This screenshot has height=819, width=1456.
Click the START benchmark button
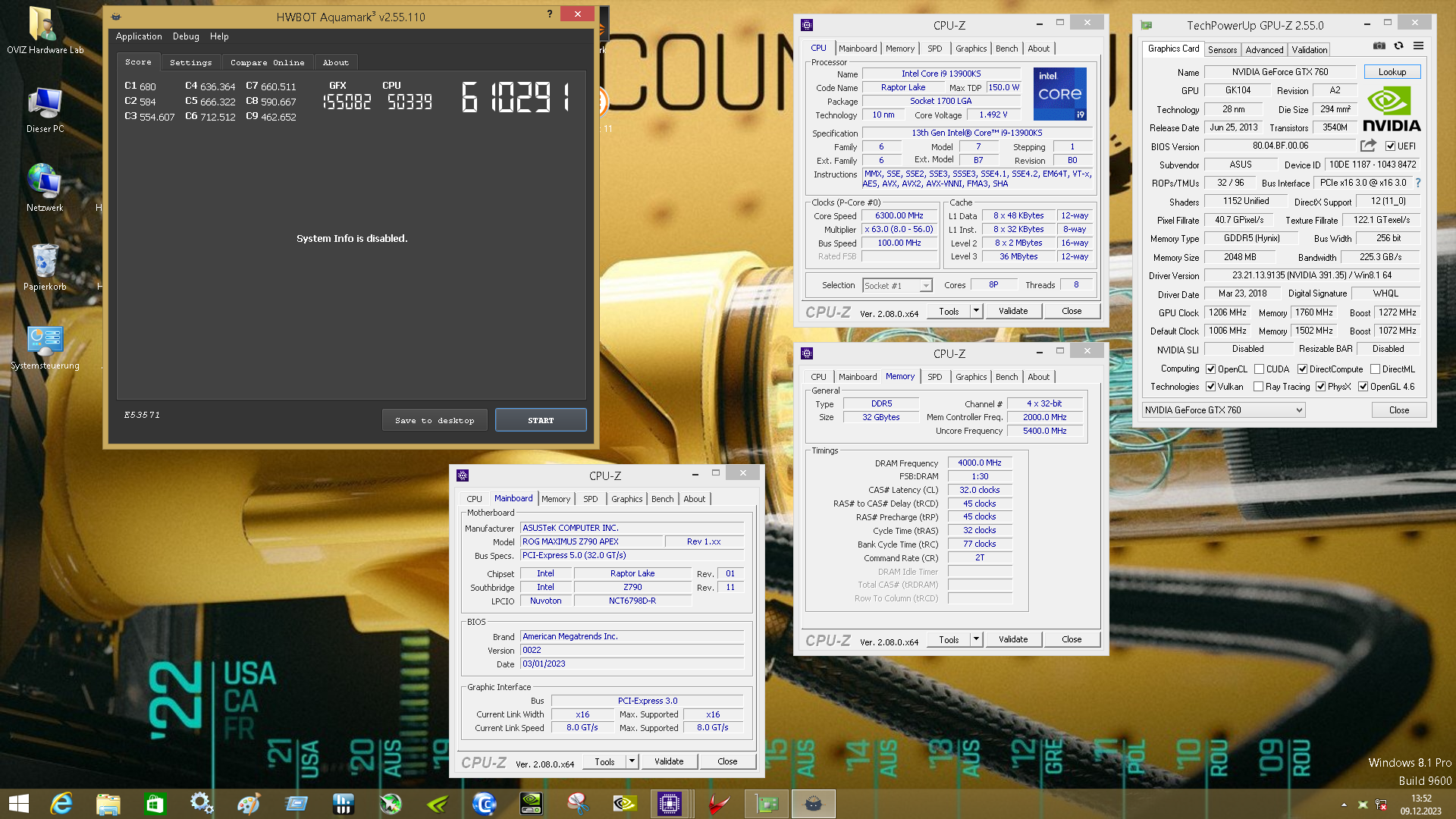(541, 420)
